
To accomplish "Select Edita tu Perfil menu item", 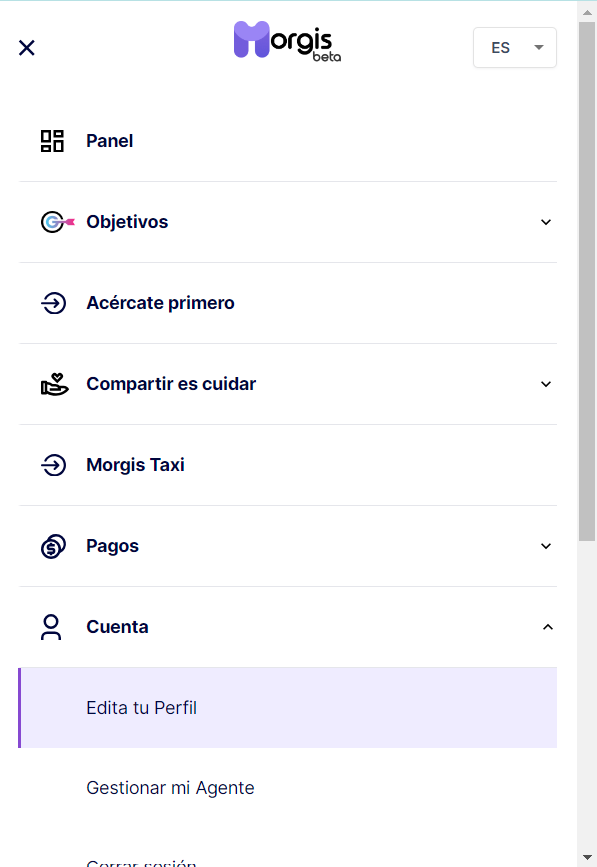I will (287, 708).
